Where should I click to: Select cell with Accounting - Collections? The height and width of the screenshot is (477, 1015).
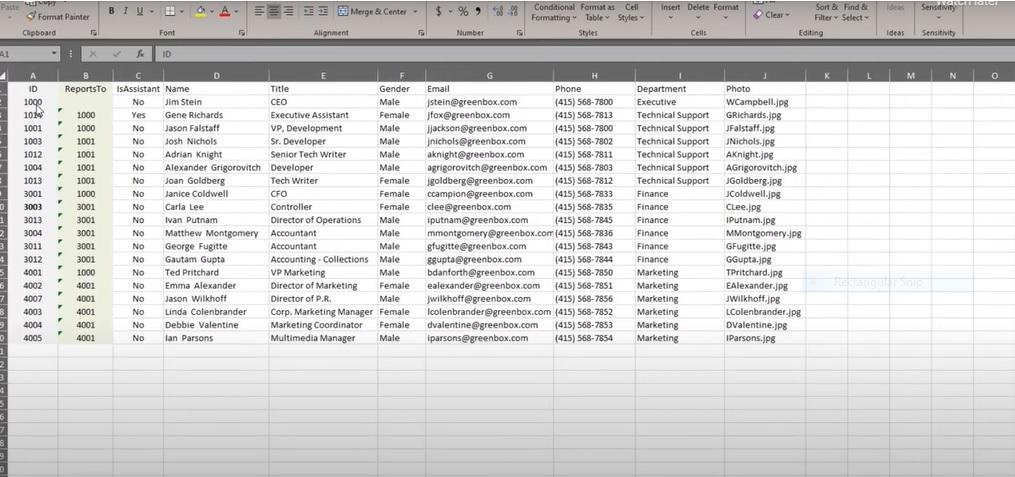coord(324,259)
